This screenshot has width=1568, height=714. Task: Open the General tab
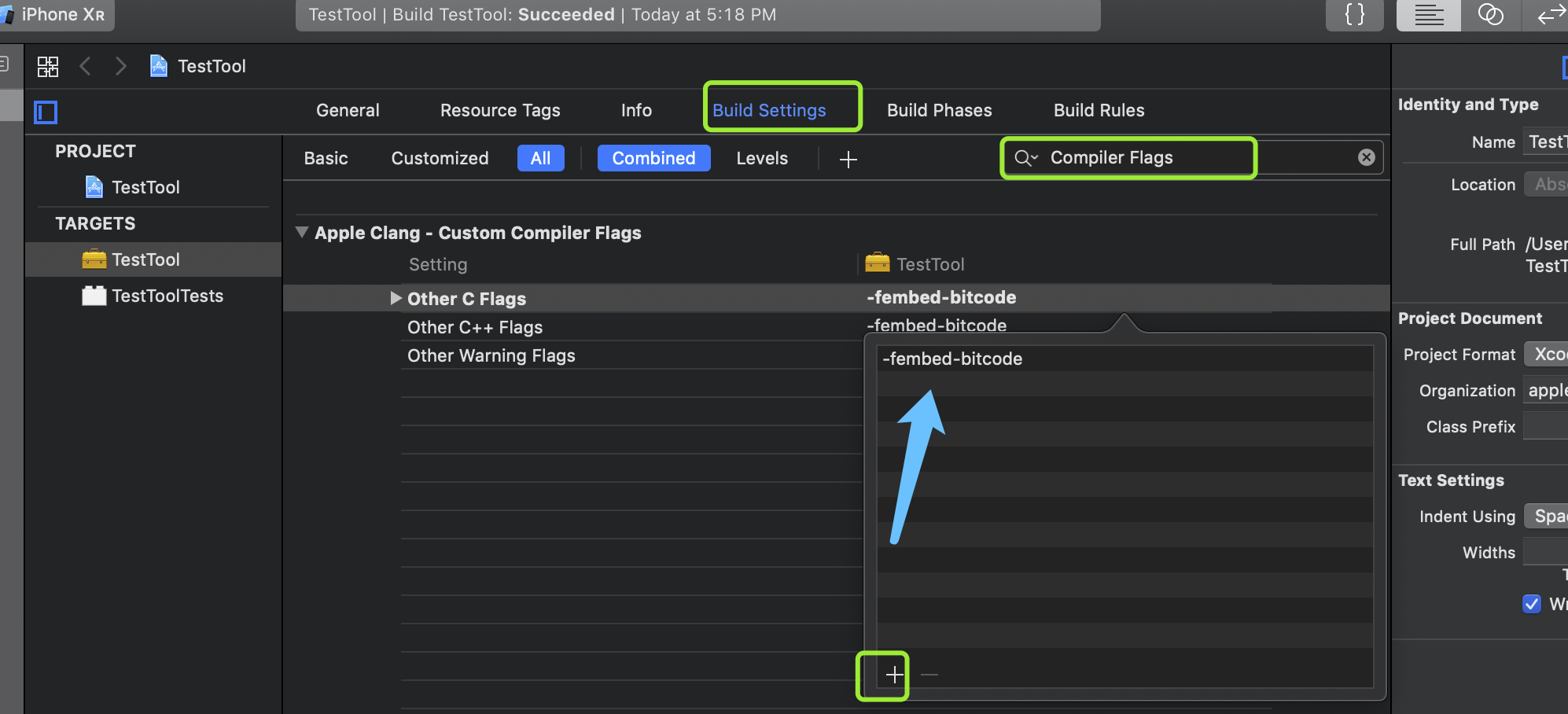click(x=348, y=110)
